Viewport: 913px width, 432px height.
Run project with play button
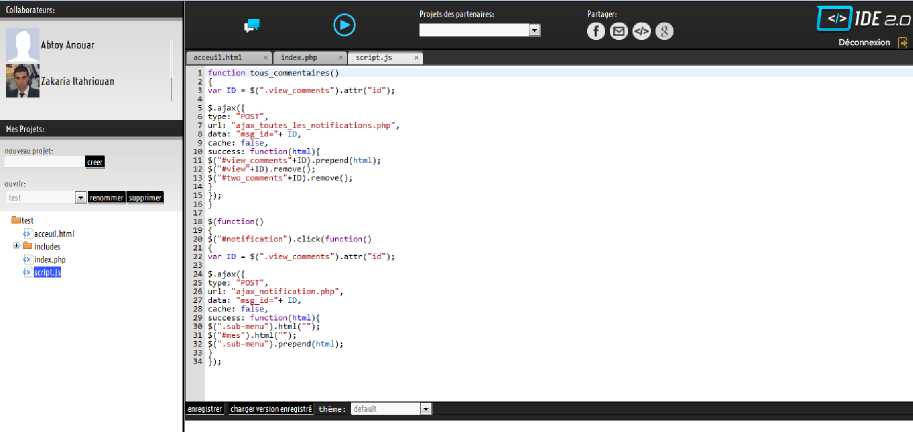click(344, 25)
